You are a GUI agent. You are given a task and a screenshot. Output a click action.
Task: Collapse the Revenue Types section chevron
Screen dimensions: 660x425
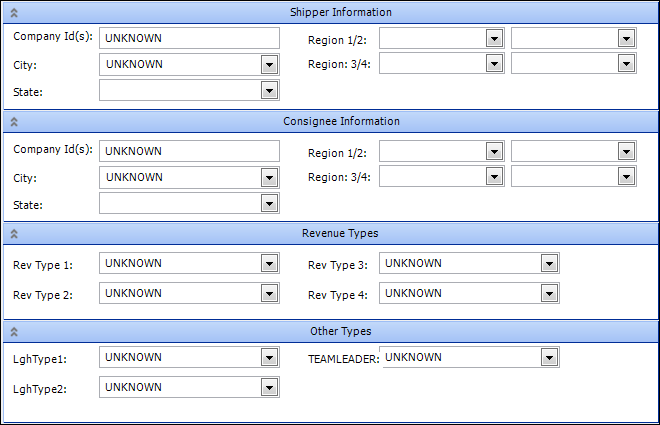coord(13,234)
